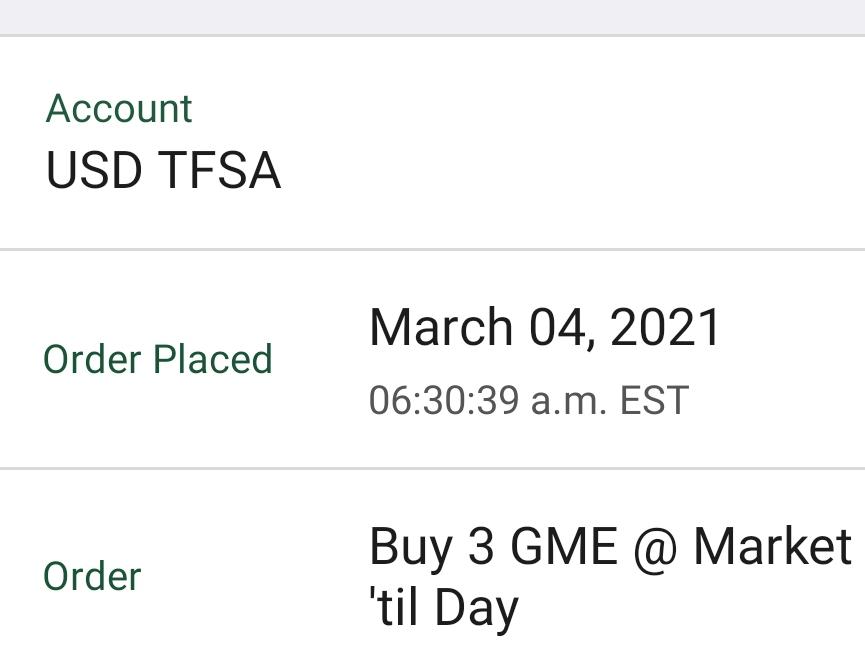The image size is (865, 669).
Task: Tap the word Placed in Order Placed
Action: coord(212,359)
